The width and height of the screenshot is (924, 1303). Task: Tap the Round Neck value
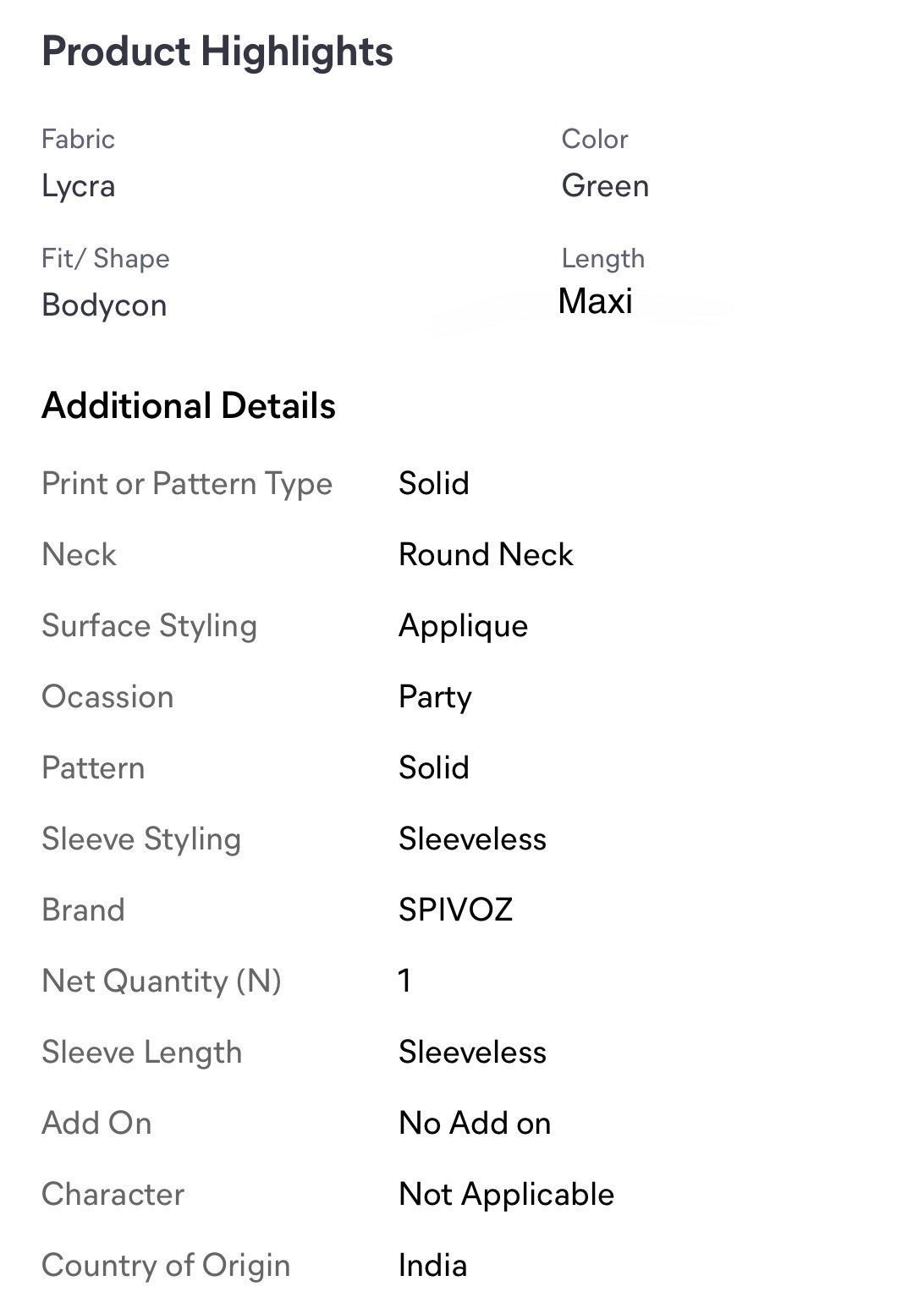coord(486,555)
